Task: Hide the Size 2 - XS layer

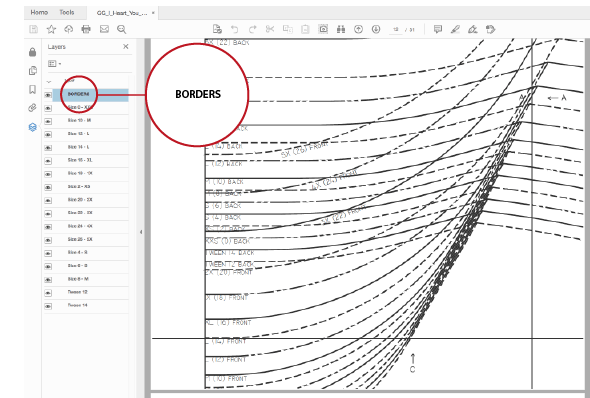Action: [x=48, y=187]
